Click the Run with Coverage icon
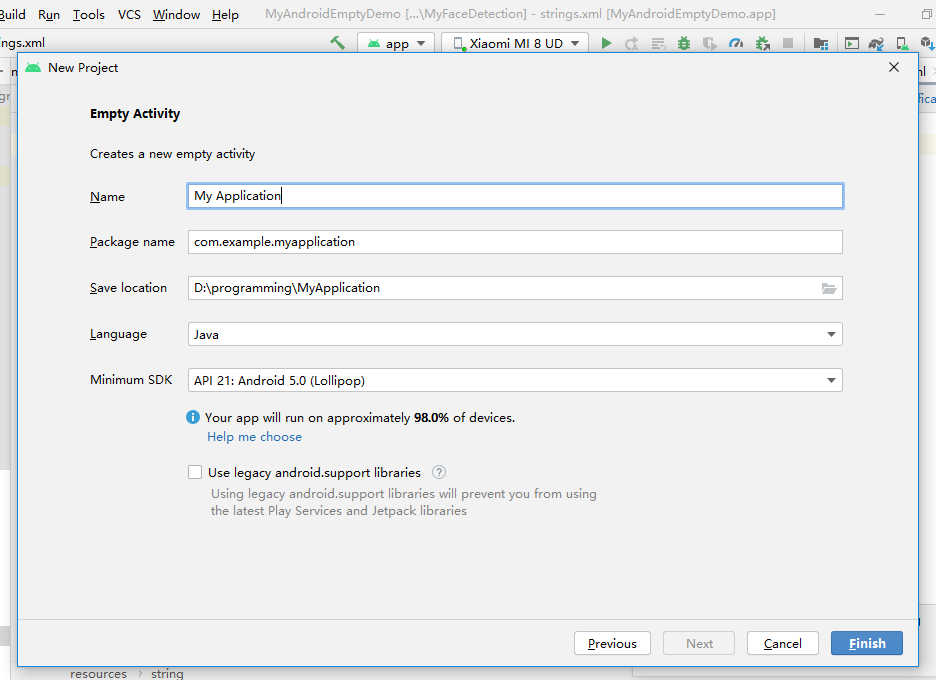This screenshot has height=680, width=936. (x=710, y=44)
